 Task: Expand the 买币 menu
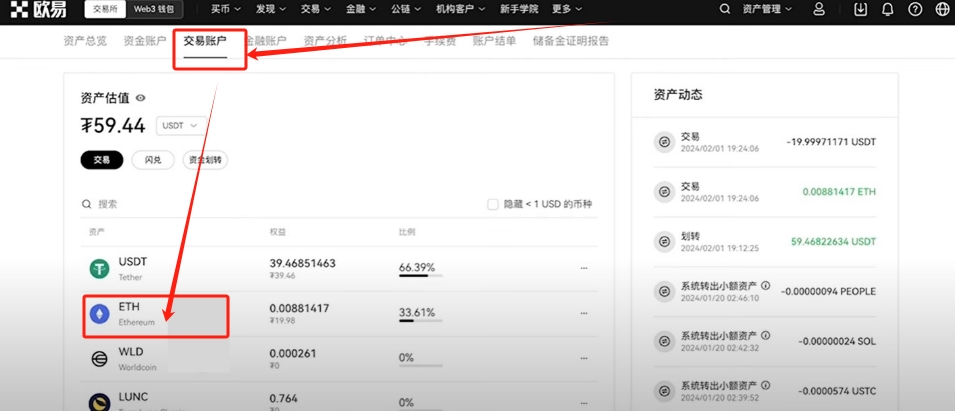click(x=226, y=9)
